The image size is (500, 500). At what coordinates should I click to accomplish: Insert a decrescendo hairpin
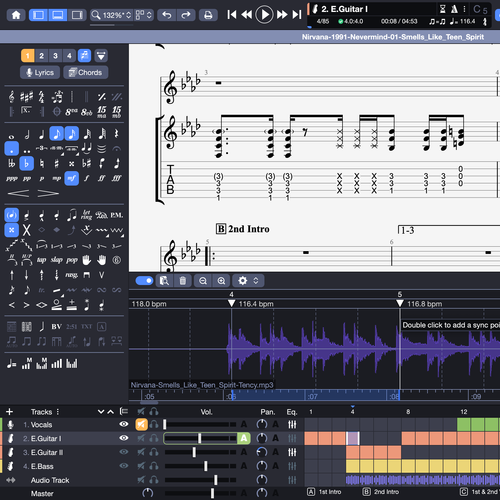(x=48, y=193)
